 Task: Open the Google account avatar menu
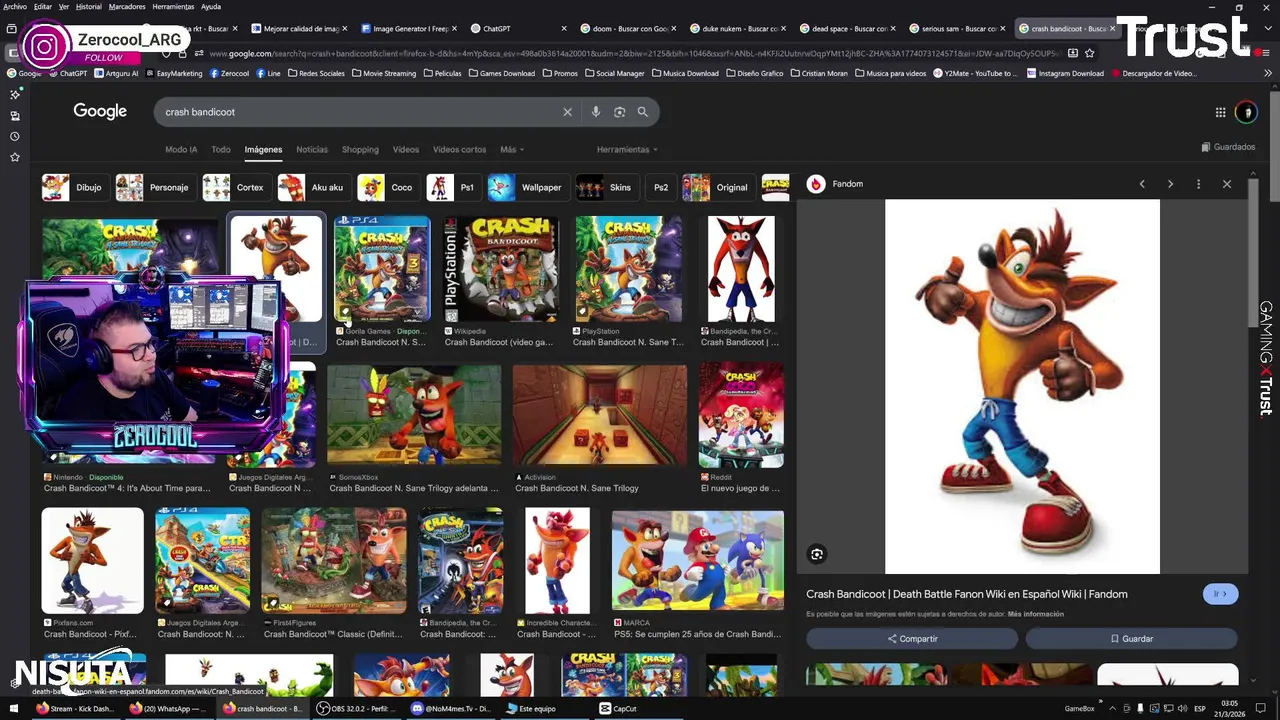coord(1246,113)
